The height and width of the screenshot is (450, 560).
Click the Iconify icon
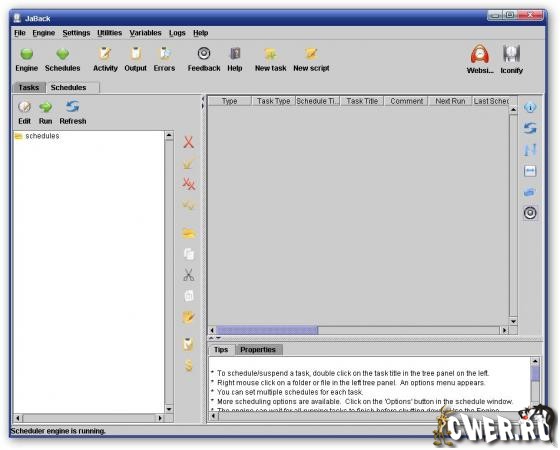tap(511, 54)
